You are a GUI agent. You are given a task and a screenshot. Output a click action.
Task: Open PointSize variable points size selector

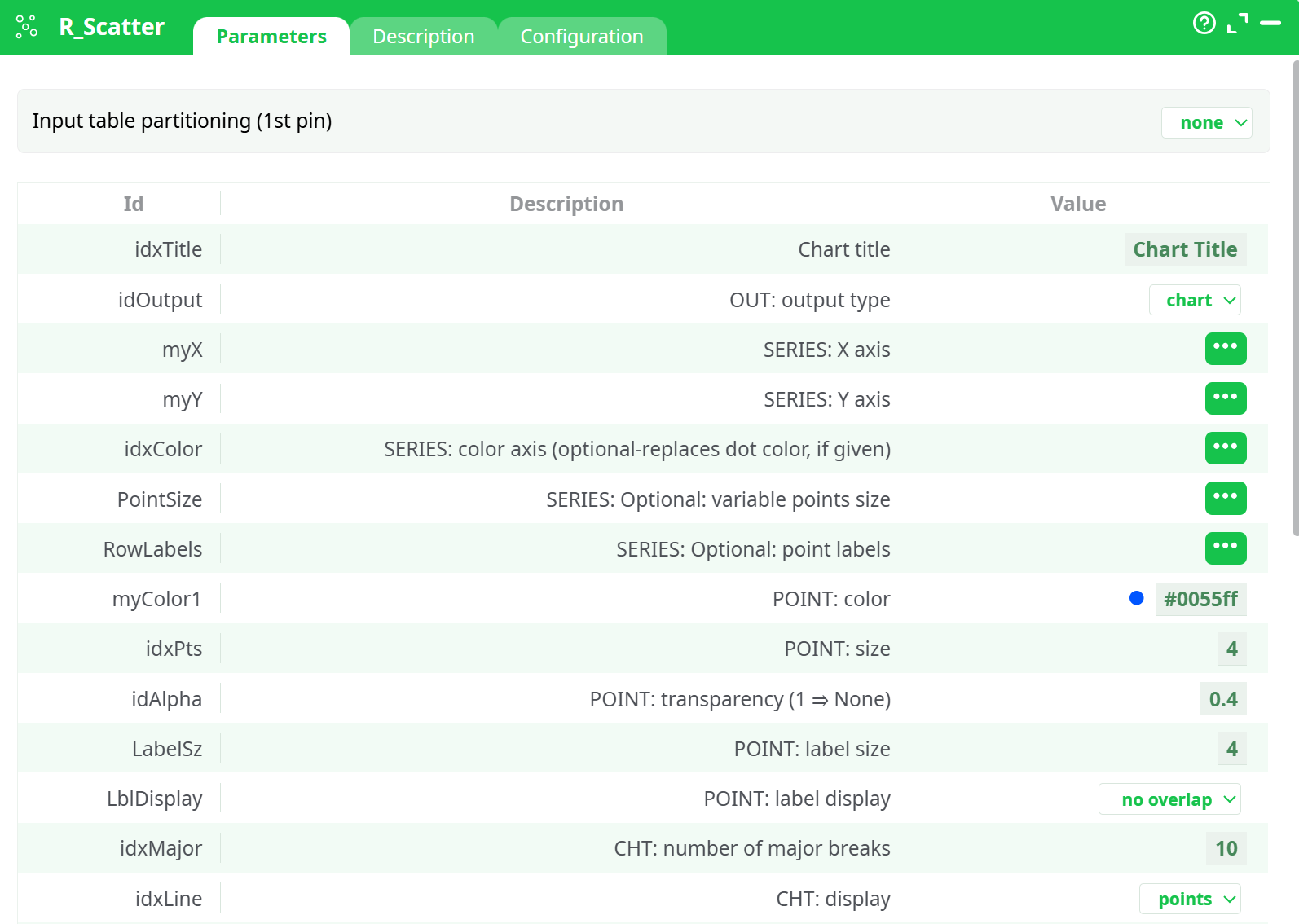pos(1225,498)
